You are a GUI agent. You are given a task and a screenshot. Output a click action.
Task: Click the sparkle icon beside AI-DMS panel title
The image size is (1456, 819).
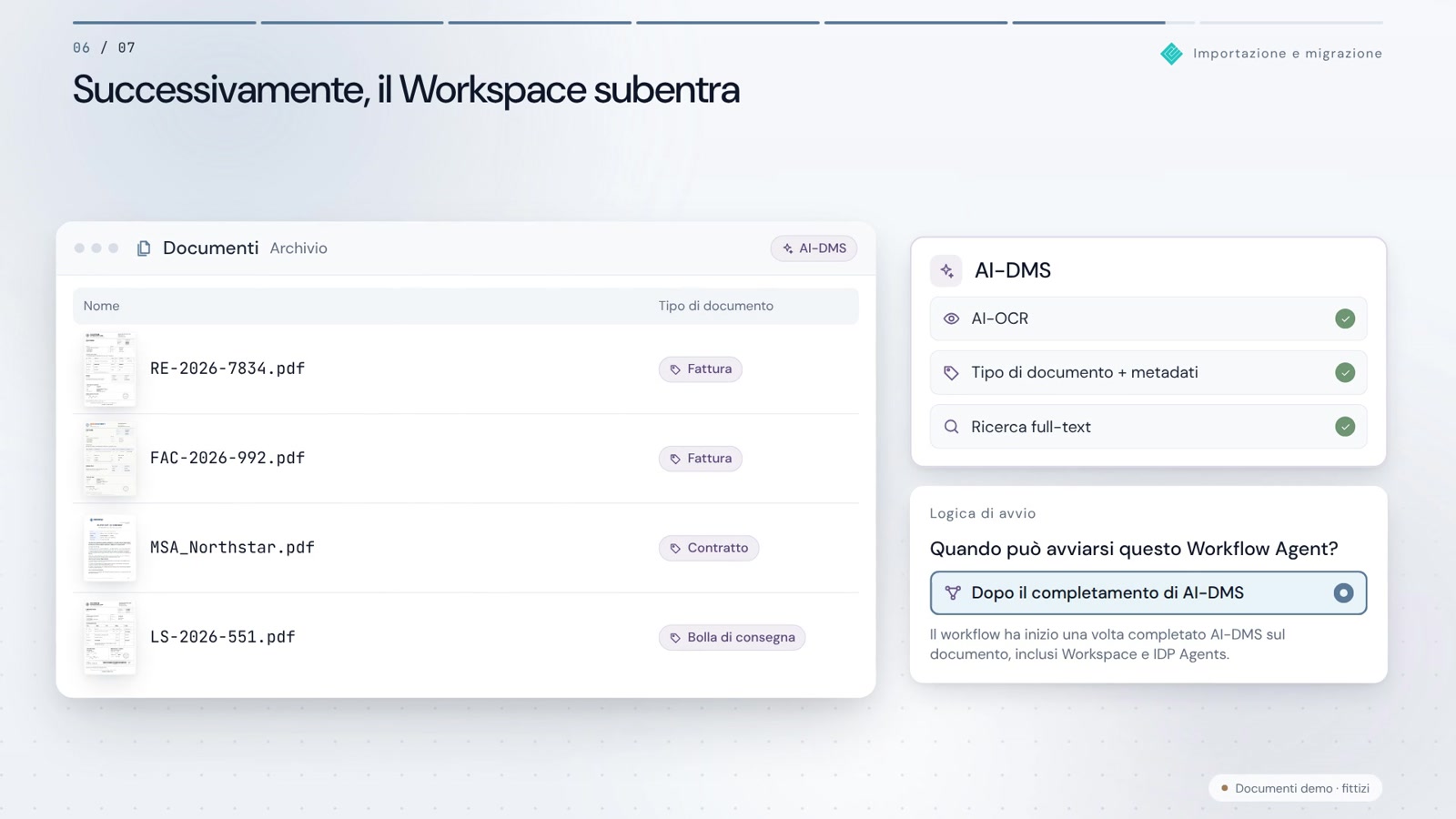tap(946, 270)
